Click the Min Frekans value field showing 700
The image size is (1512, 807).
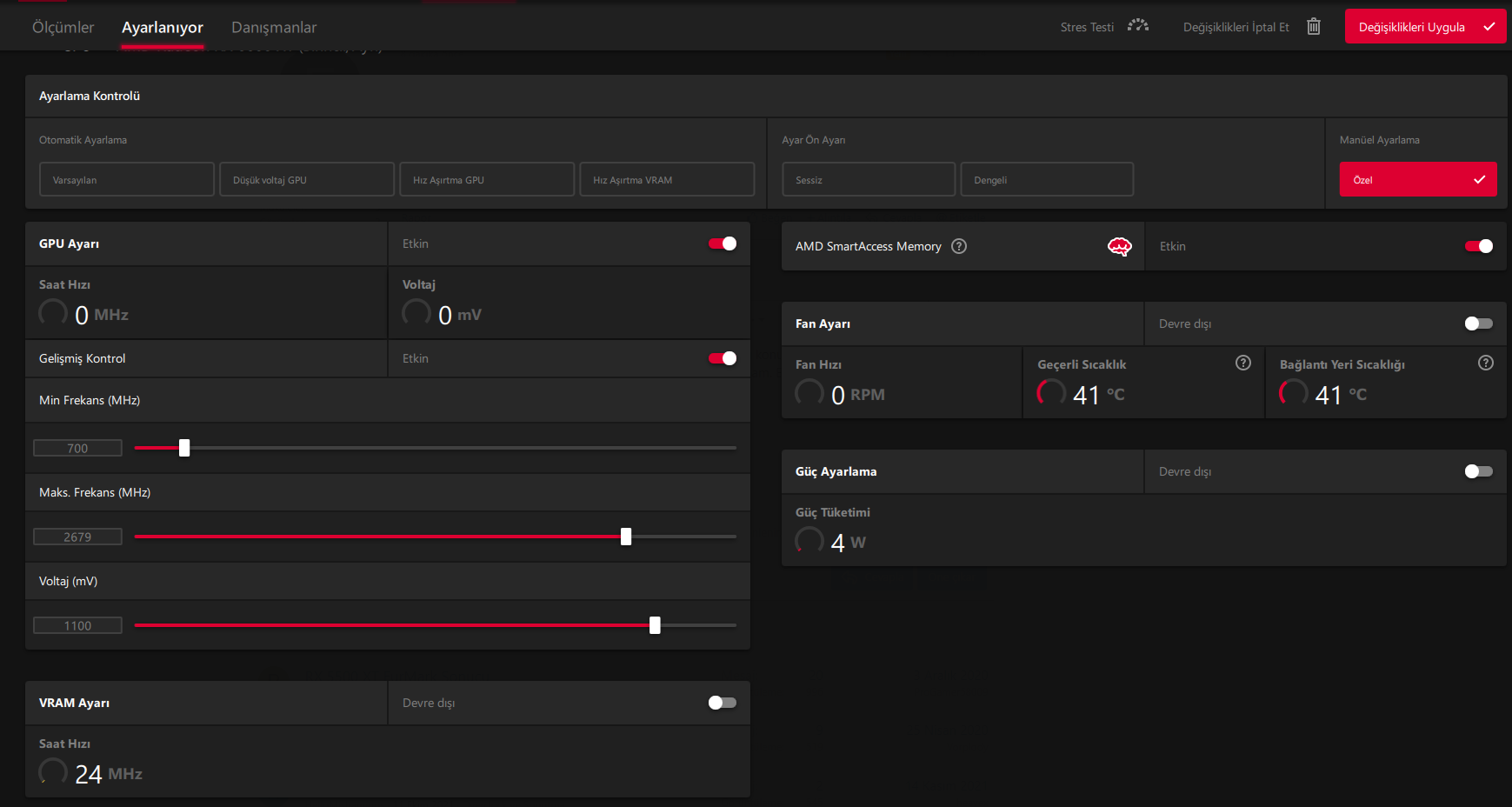coord(77,447)
